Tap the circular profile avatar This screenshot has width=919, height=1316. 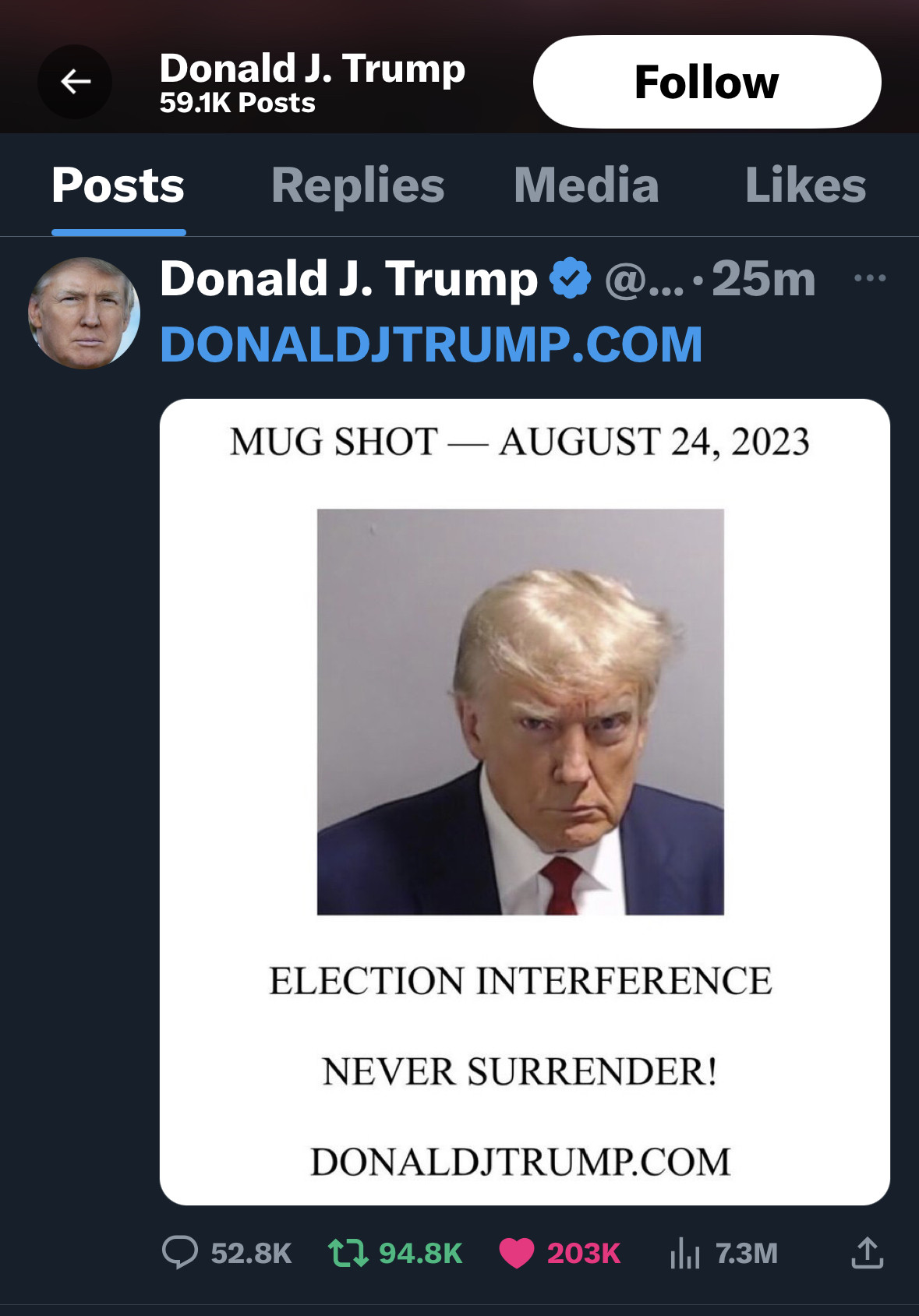(84, 313)
